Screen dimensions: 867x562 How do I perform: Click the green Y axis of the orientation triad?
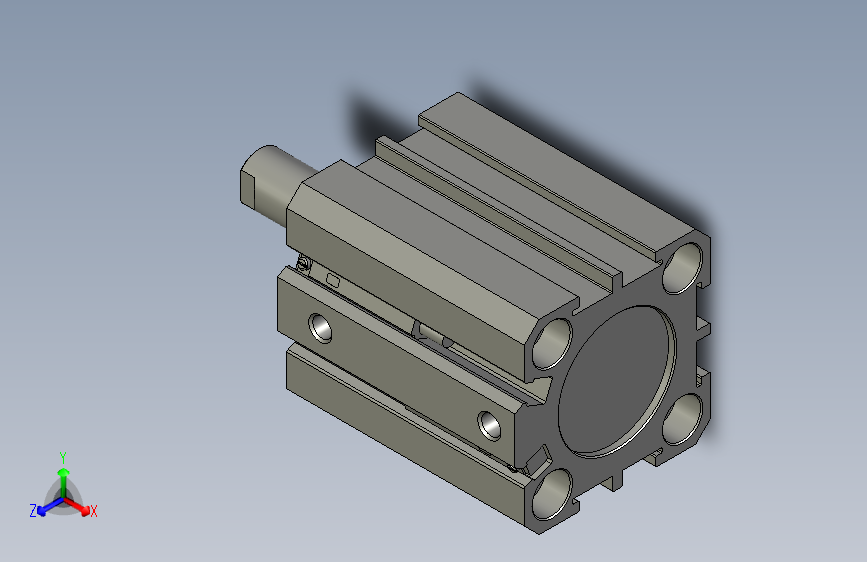click(64, 482)
